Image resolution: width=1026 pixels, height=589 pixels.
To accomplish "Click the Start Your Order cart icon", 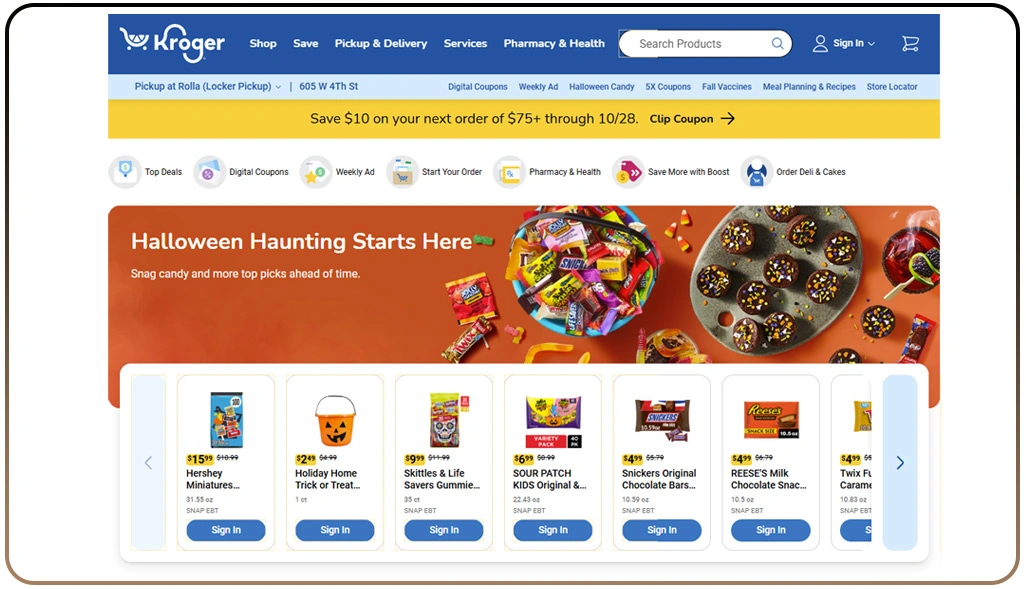I will coord(402,172).
